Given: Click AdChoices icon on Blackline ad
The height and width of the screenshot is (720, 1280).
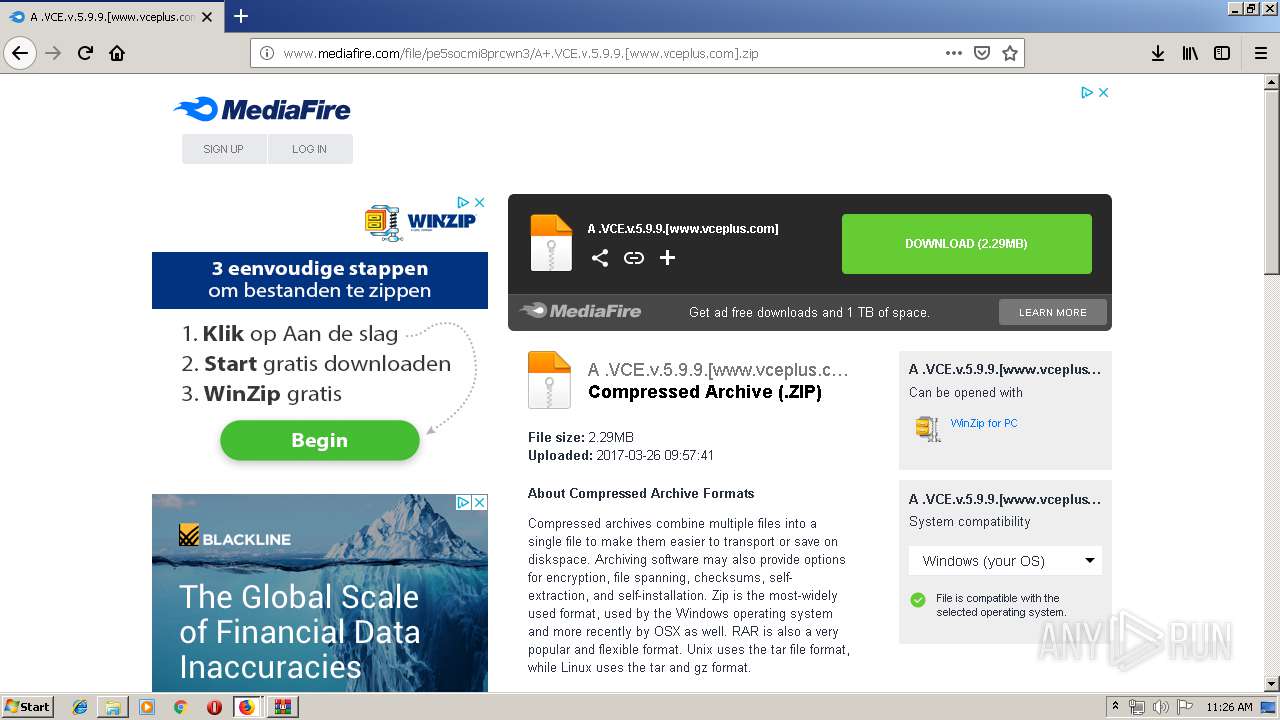Looking at the screenshot, I should tap(464, 502).
